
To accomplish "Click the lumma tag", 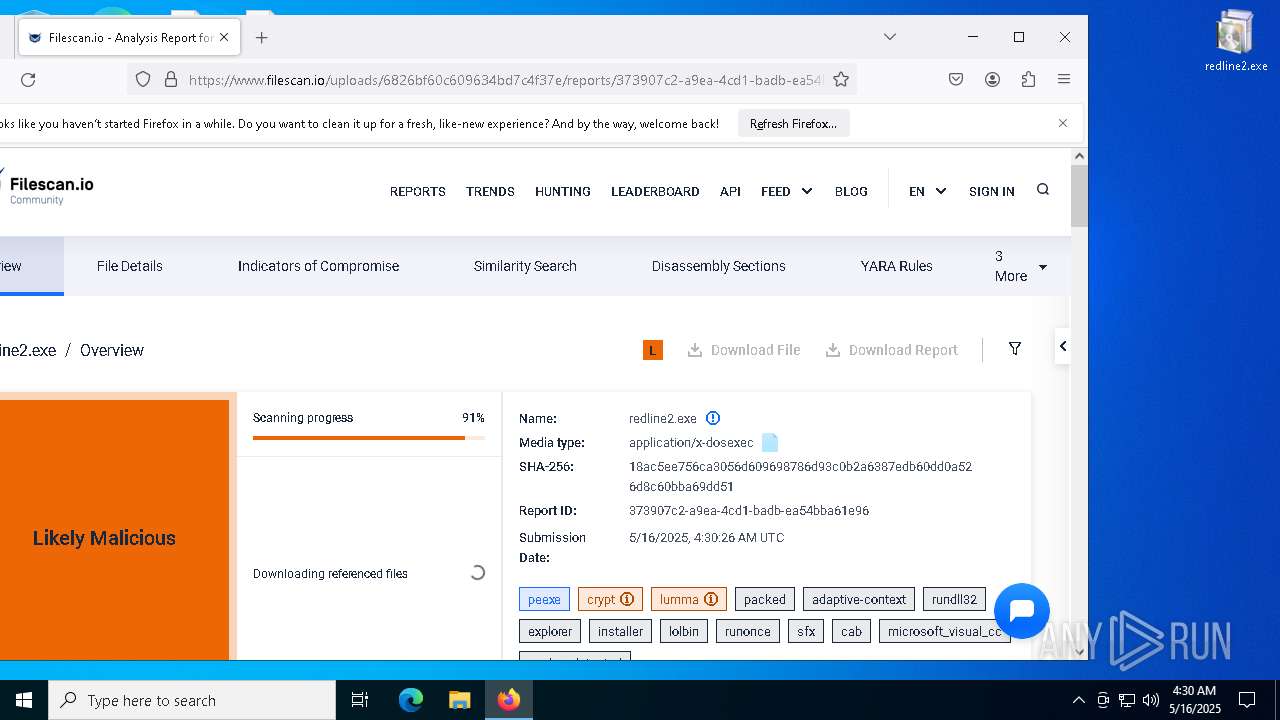I will 689,600.
